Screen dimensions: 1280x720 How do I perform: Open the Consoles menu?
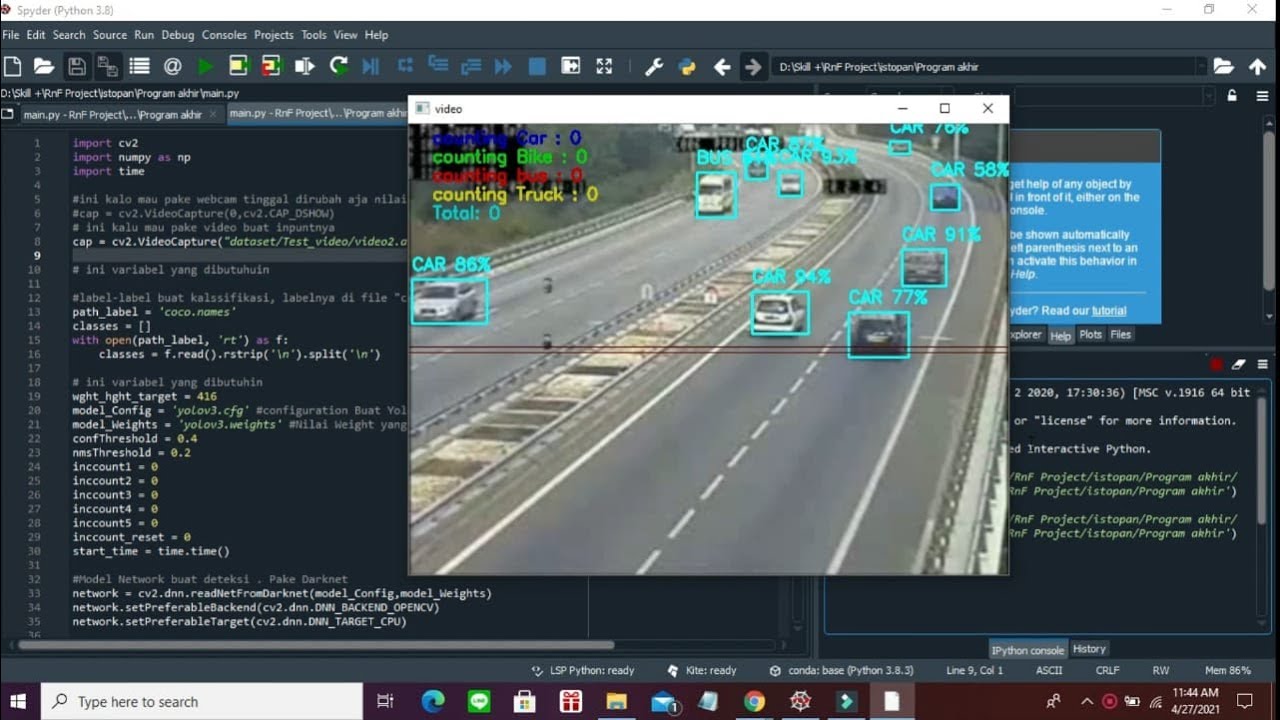[224, 35]
